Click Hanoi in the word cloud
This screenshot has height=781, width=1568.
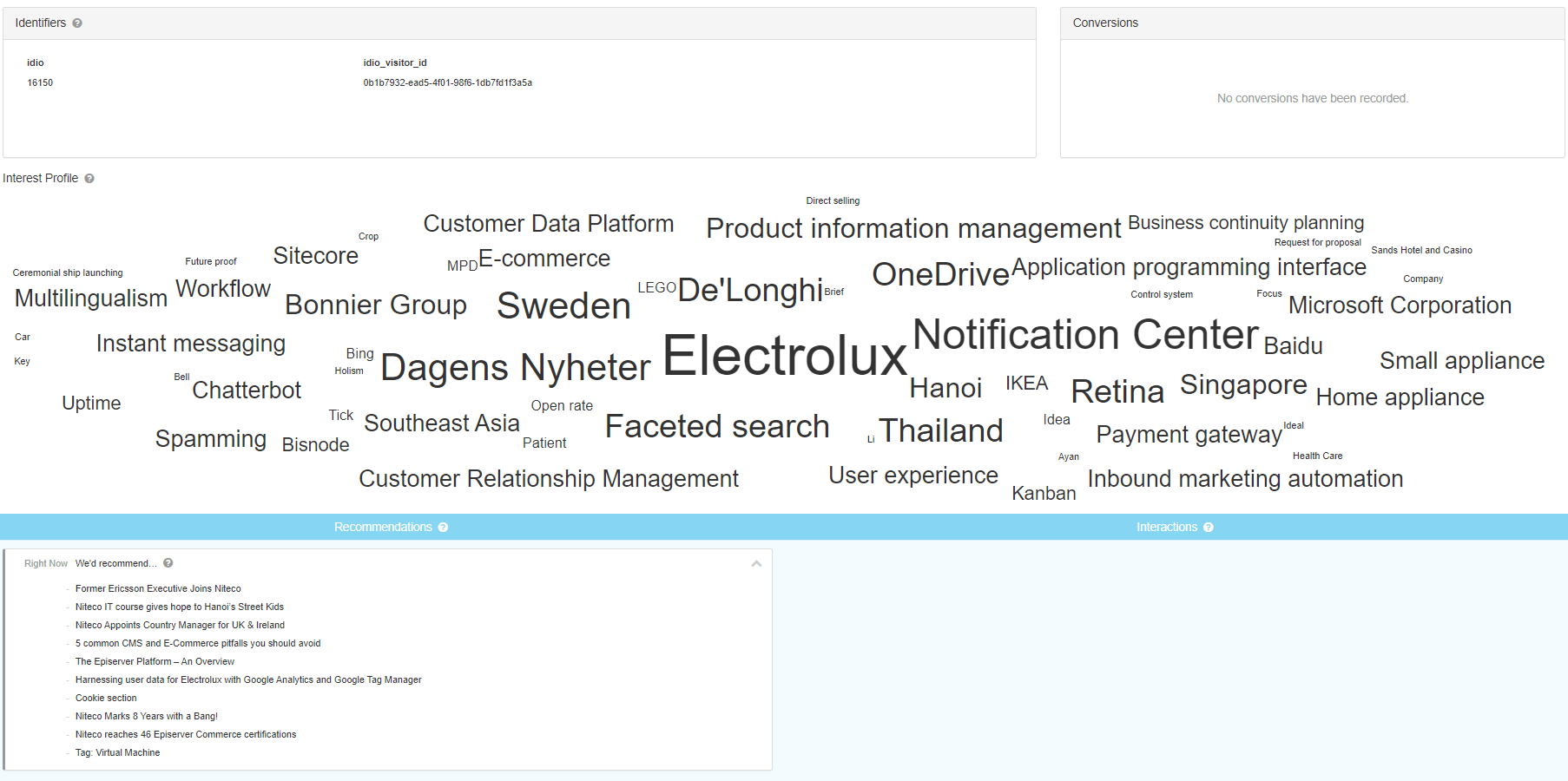tap(945, 388)
